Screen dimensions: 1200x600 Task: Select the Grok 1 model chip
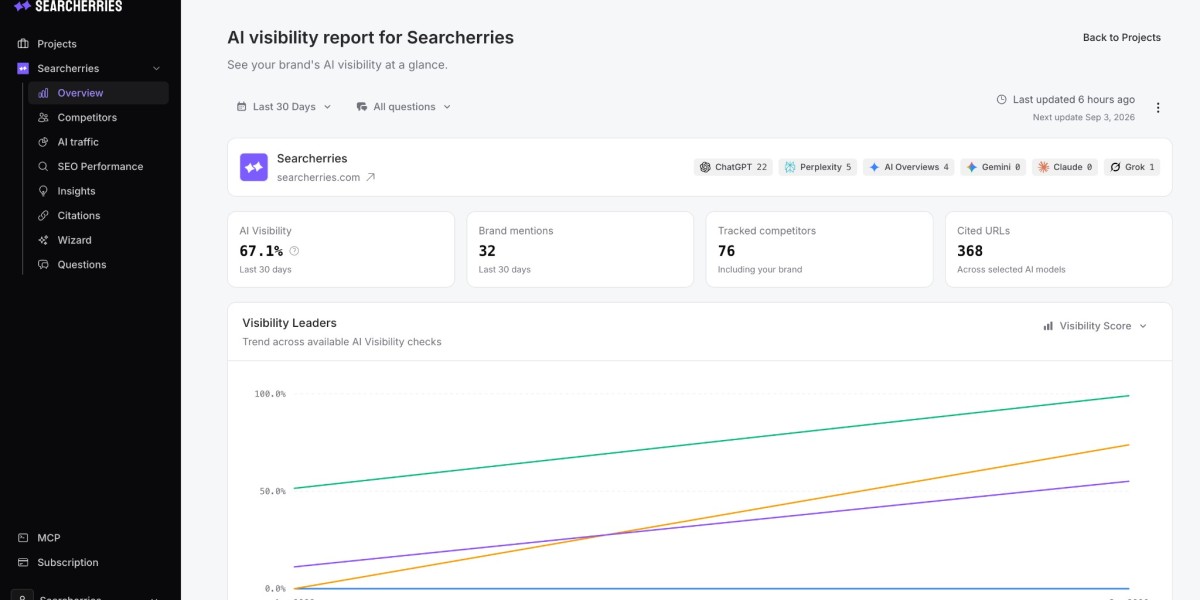pos(1132,167)
